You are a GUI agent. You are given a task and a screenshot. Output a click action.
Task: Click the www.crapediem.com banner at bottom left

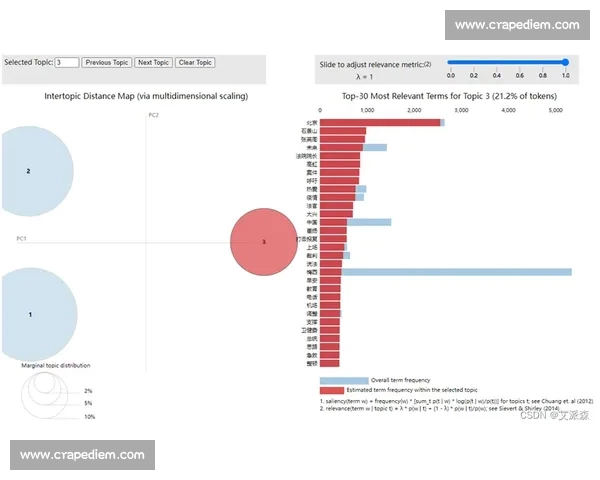(83, 455)
